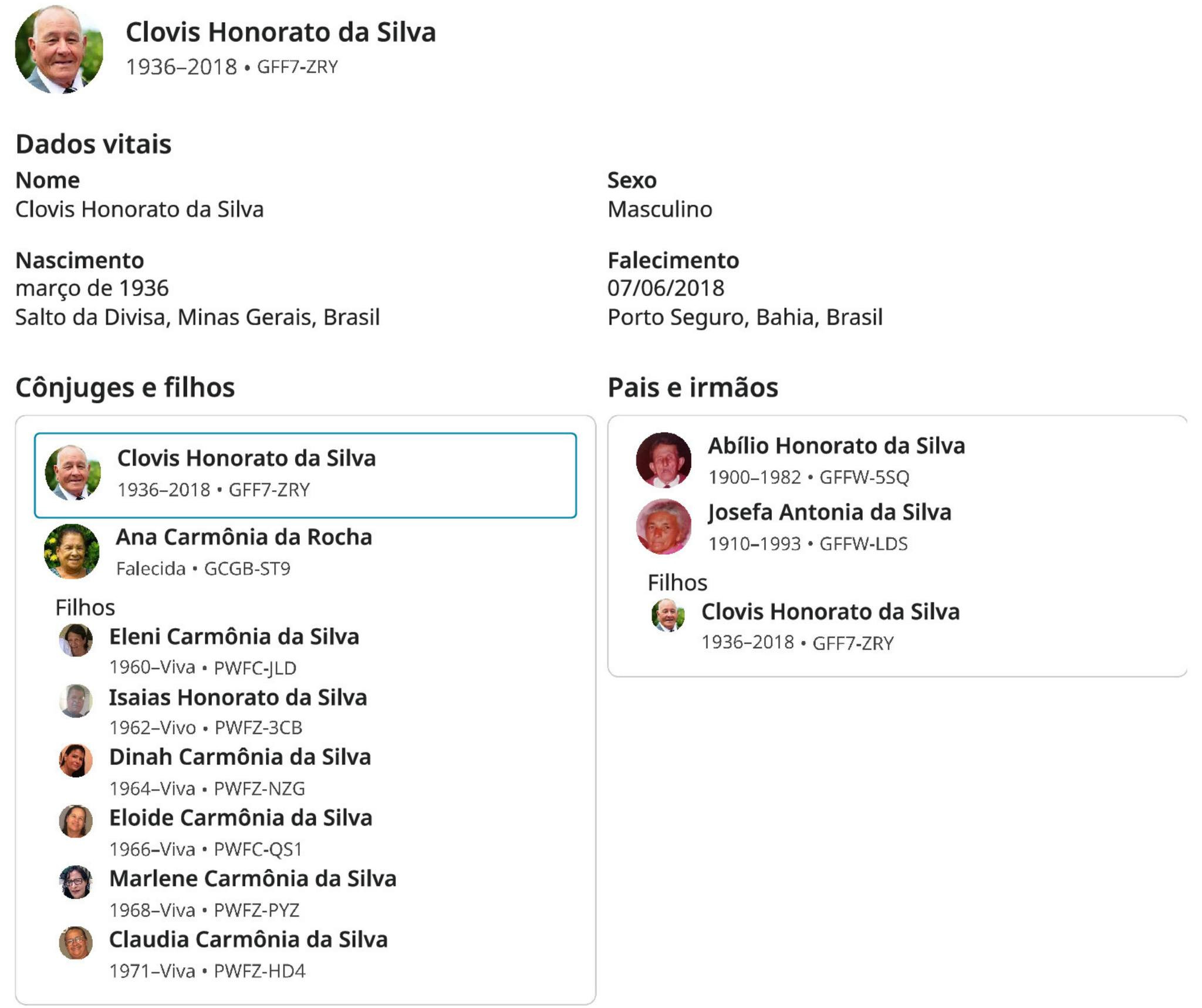Open the Marlene Carmônia da Silva name link
The height and width of the screenshot is (1008, 1202).
pos(253,879)
